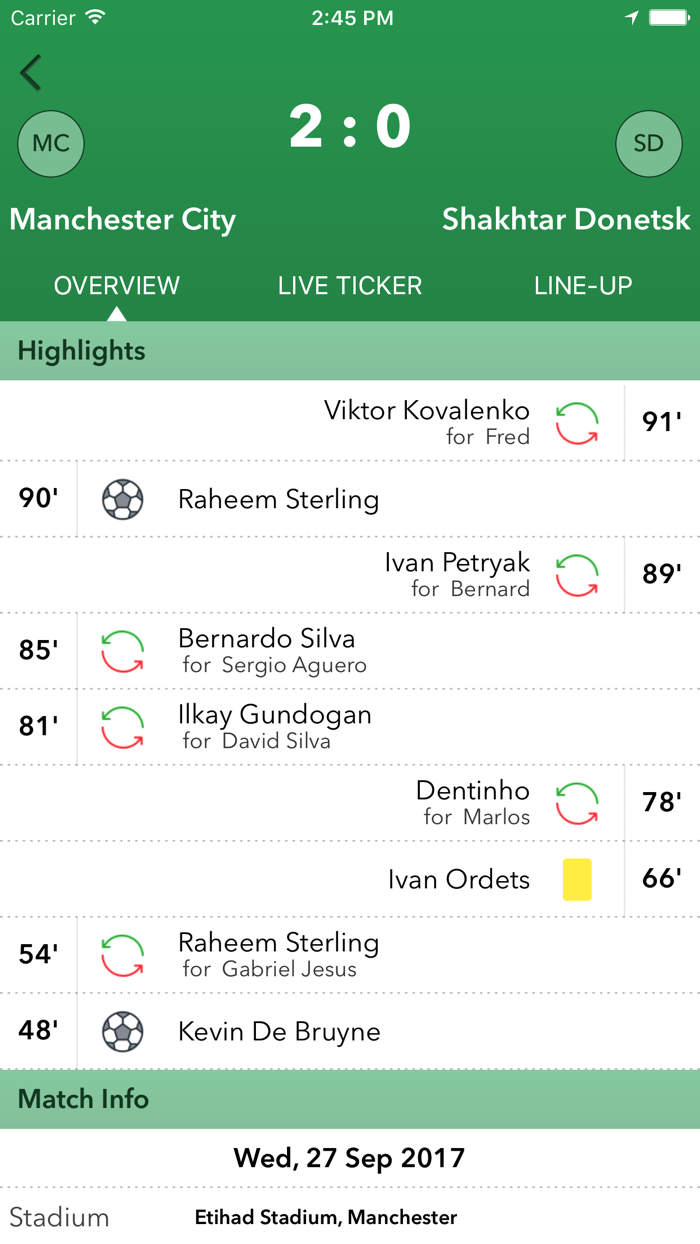Screen dimensions: 700x1244
Task: Tap Ivan Ordets yellow card
Action: point(577,879)
